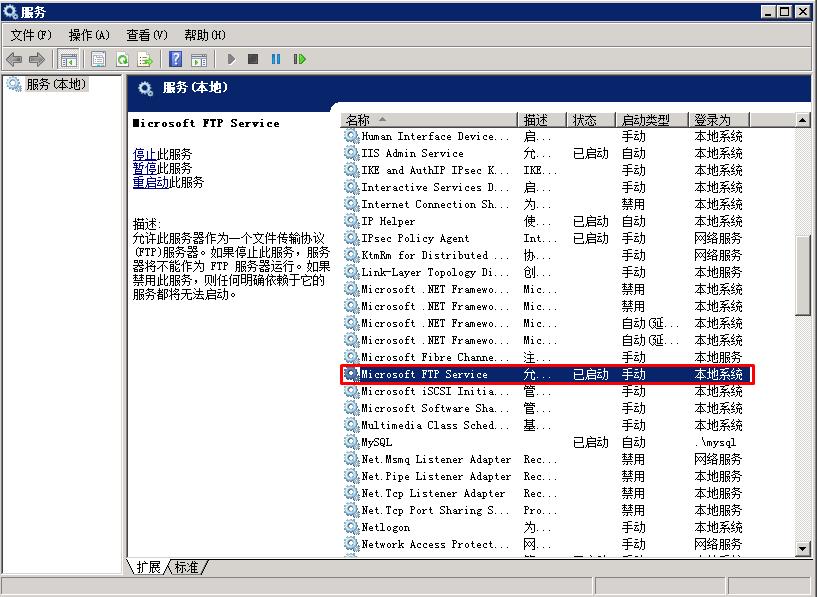817x597 pixels.
Task: Select Net.Pipe Listener Adapter service
Action: click(546, 476)
